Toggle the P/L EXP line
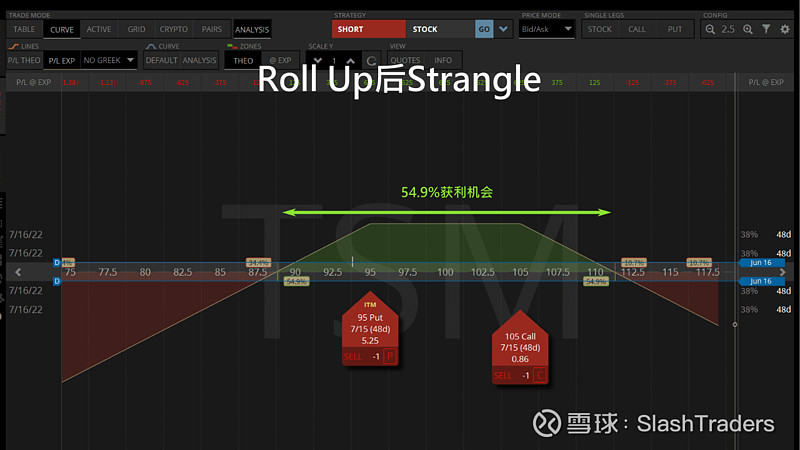The image size is (800, 450). point(62,60)
